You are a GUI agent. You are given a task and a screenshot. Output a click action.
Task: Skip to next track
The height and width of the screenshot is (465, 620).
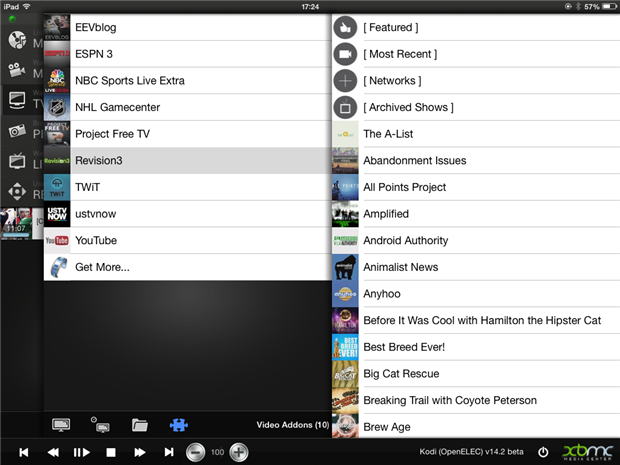point(169,452)
